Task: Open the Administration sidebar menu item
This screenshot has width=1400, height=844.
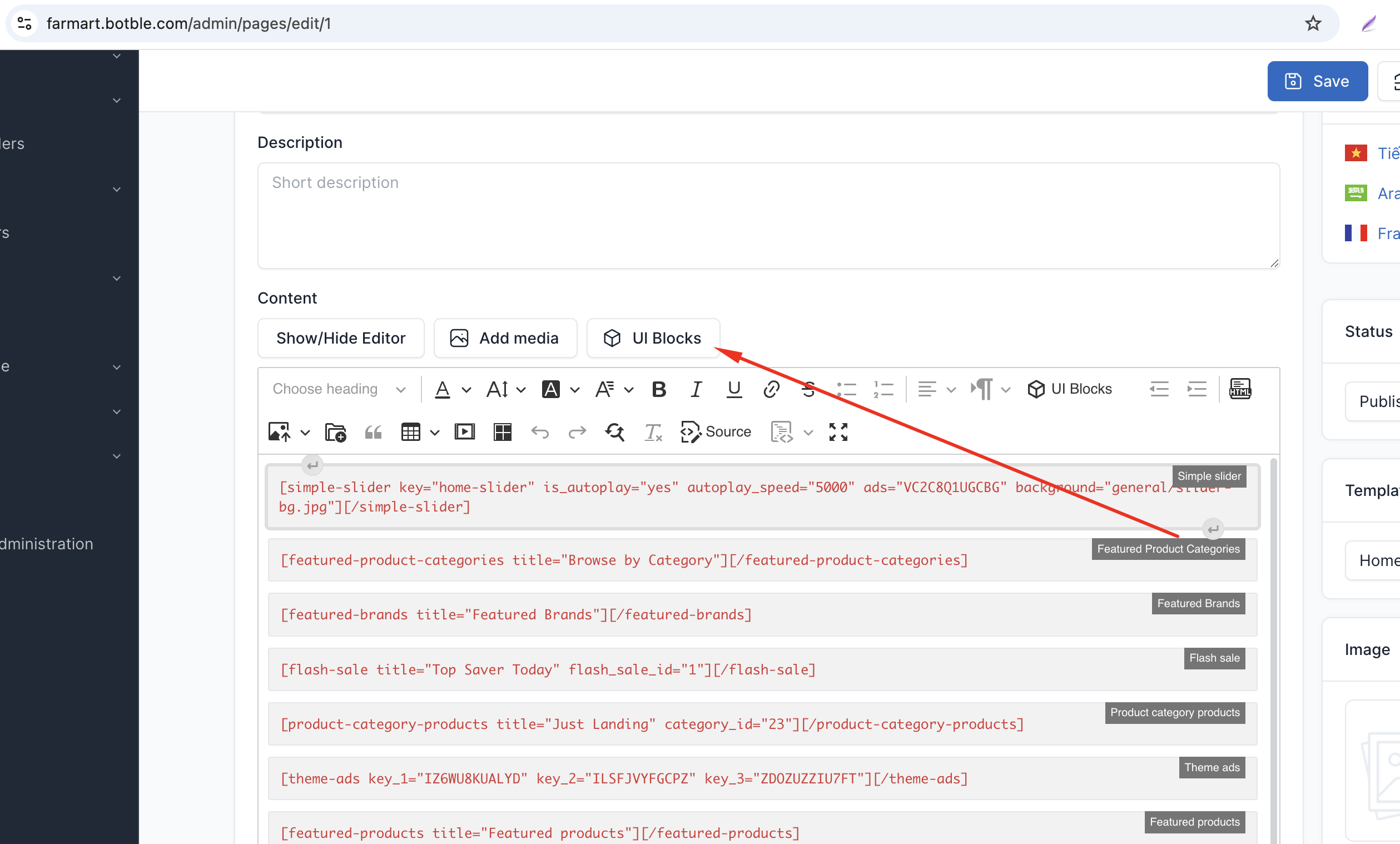Action: click(x=47, y=544)
